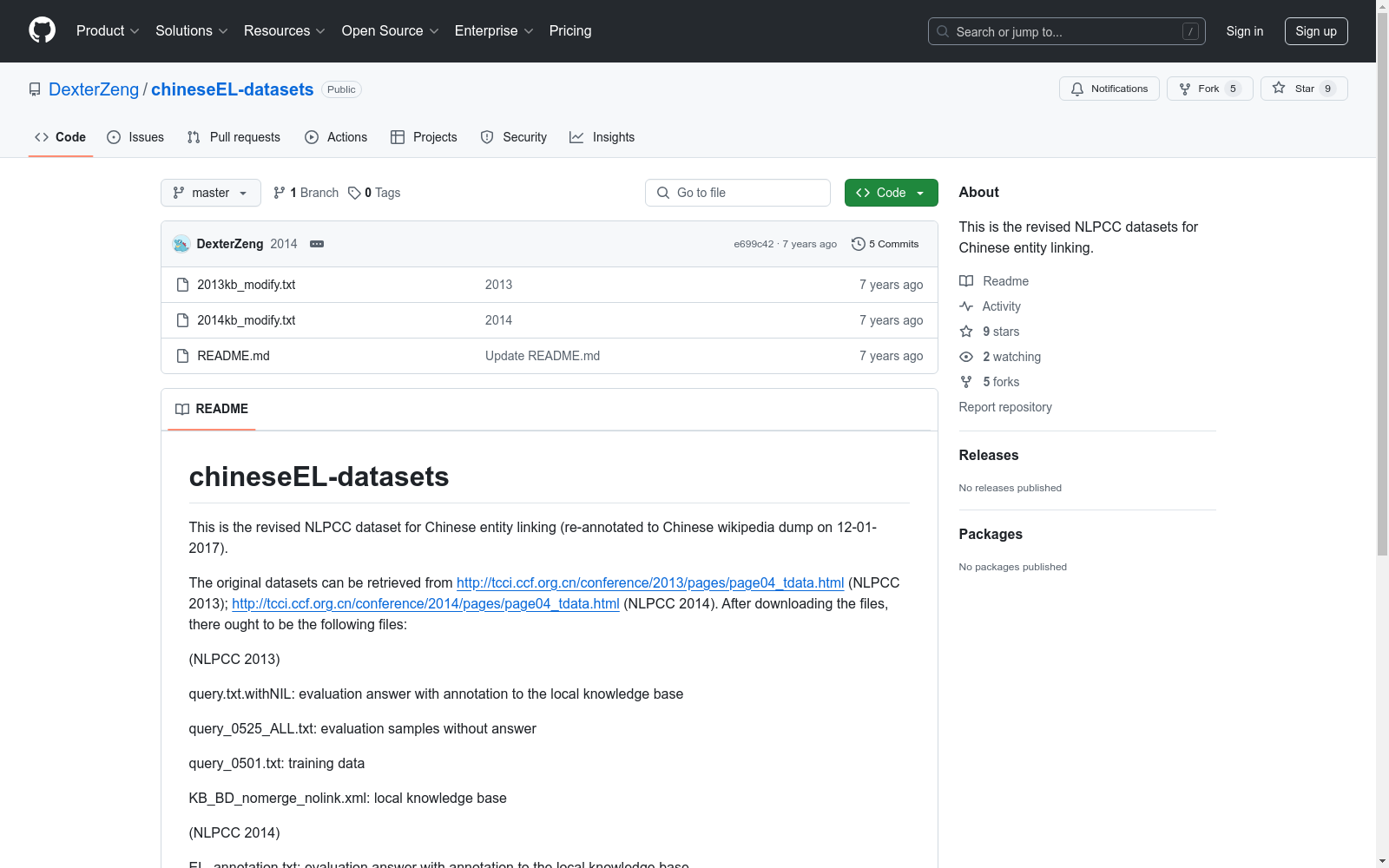Click the history clock icon beside 5 Commits

click(859, 244)
